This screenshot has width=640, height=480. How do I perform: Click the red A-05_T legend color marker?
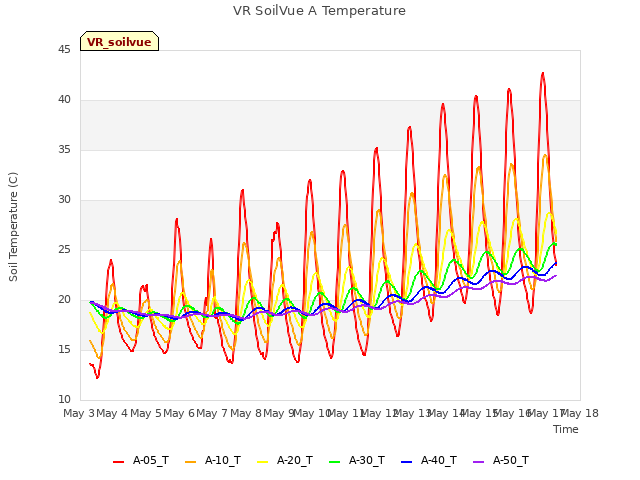(x=118, y=462)
